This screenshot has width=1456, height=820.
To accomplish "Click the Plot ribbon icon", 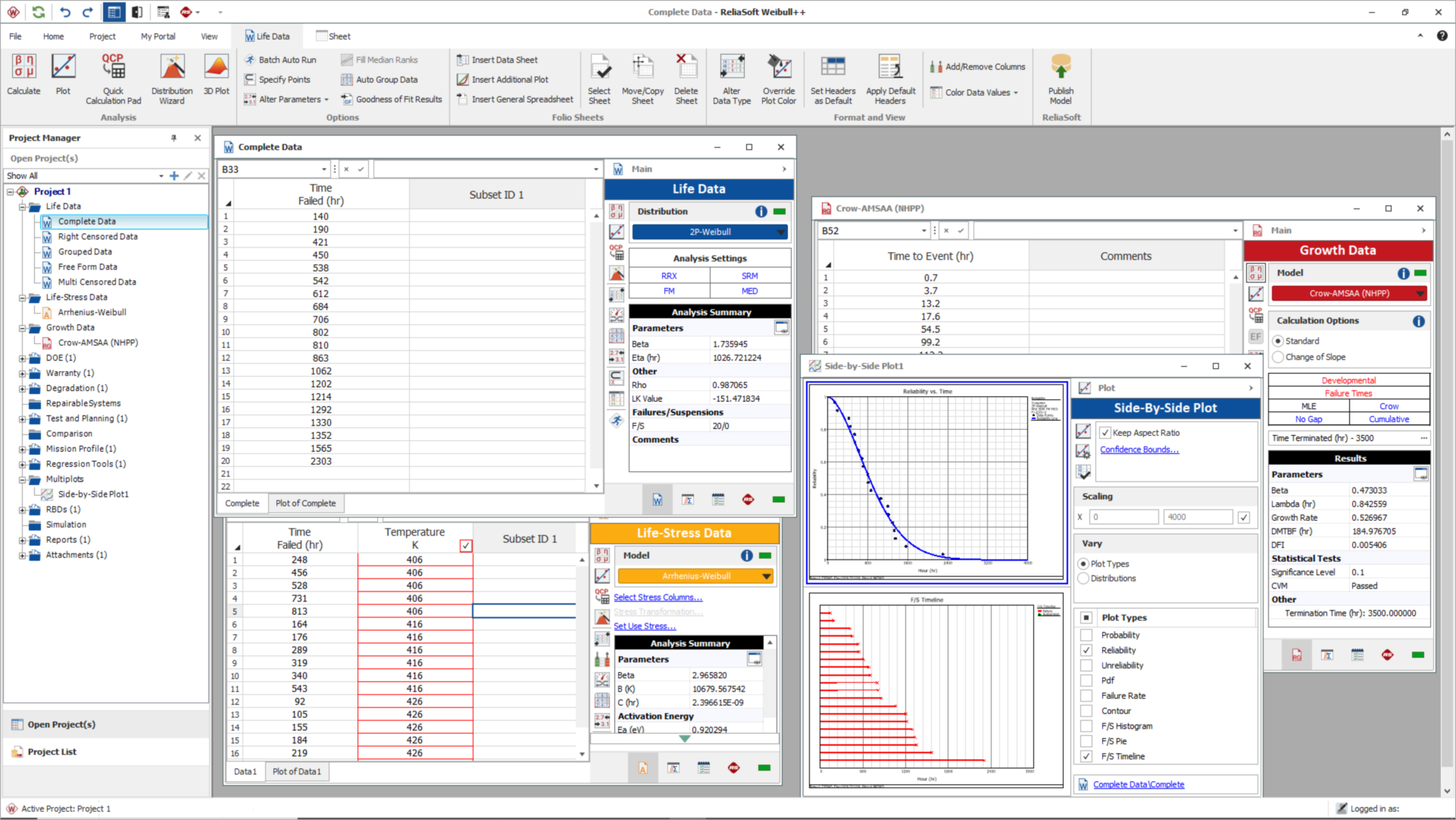I will coord(63,75).
